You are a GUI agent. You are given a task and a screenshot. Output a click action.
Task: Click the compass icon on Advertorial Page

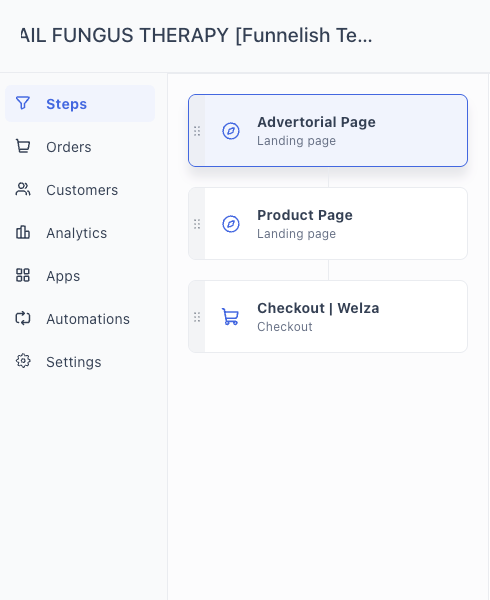pos(231,131)
